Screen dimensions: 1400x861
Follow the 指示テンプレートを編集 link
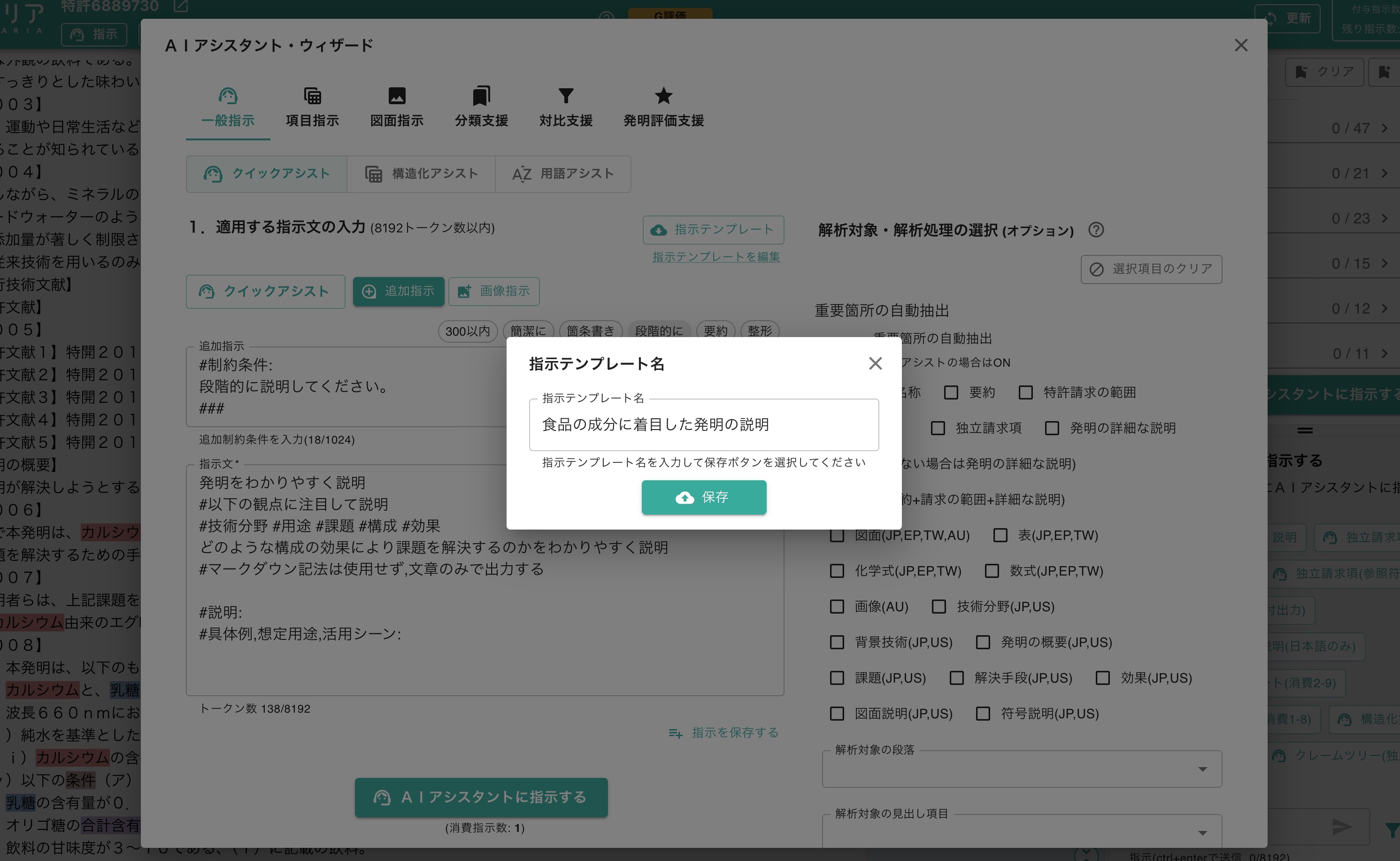[x=715, y=257]
